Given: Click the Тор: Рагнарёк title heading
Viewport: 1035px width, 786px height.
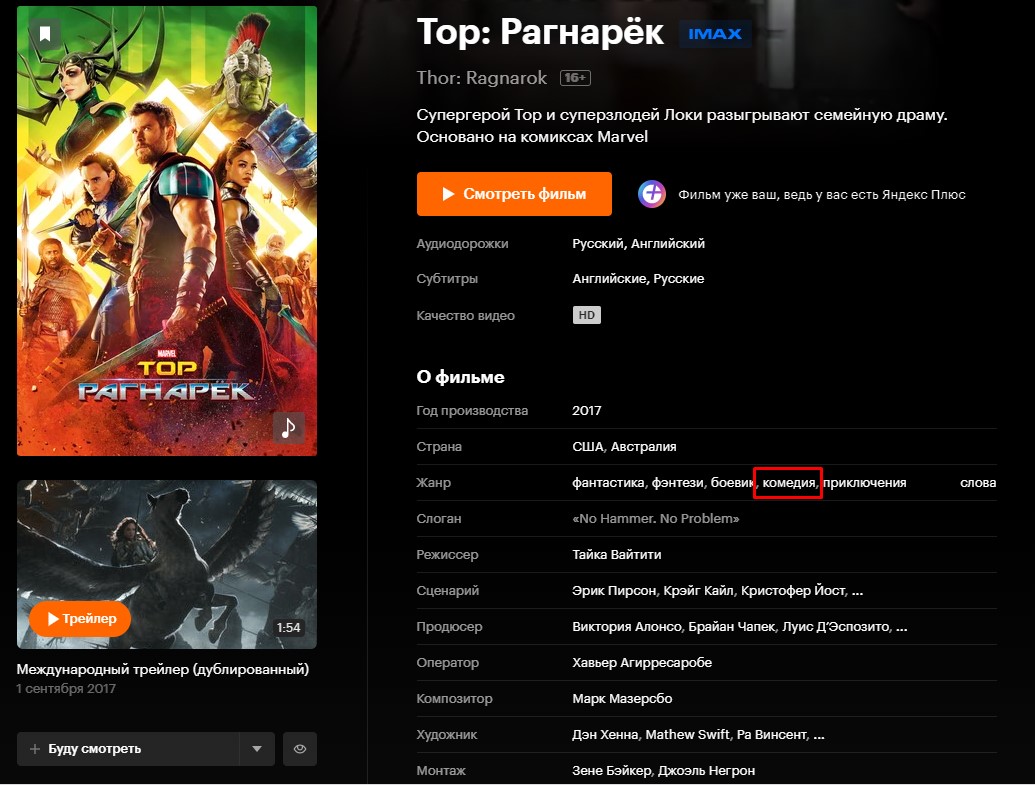Looking at the screenshot, I should click(x=540, y=32).
